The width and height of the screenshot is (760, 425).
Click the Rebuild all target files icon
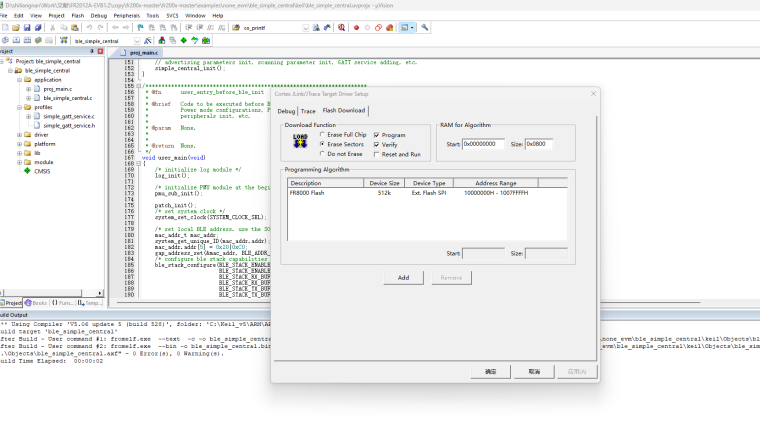[27, 41]
